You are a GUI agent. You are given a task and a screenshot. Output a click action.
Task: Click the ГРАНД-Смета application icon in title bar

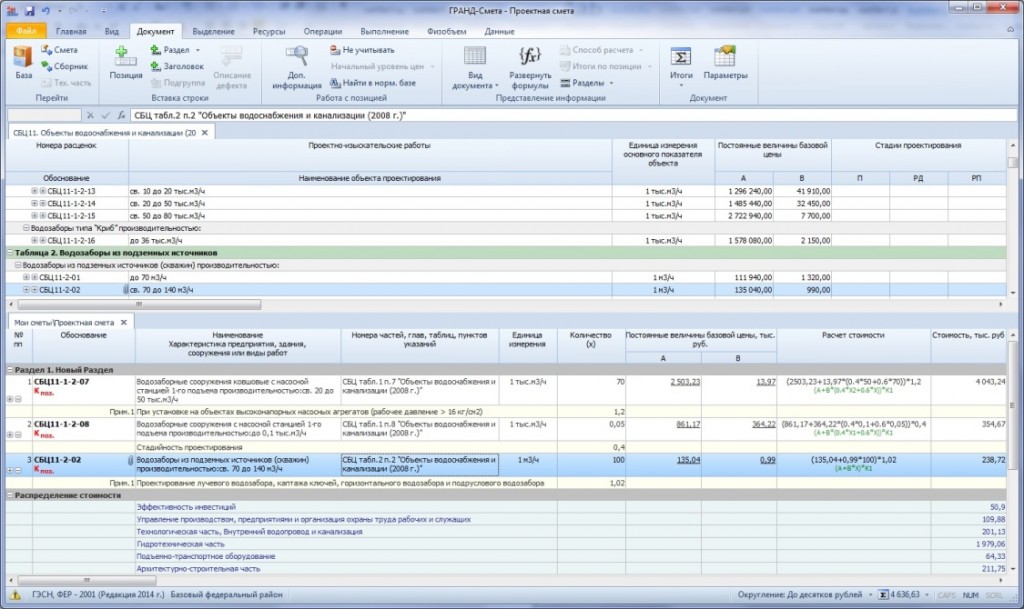pos(12,11)
